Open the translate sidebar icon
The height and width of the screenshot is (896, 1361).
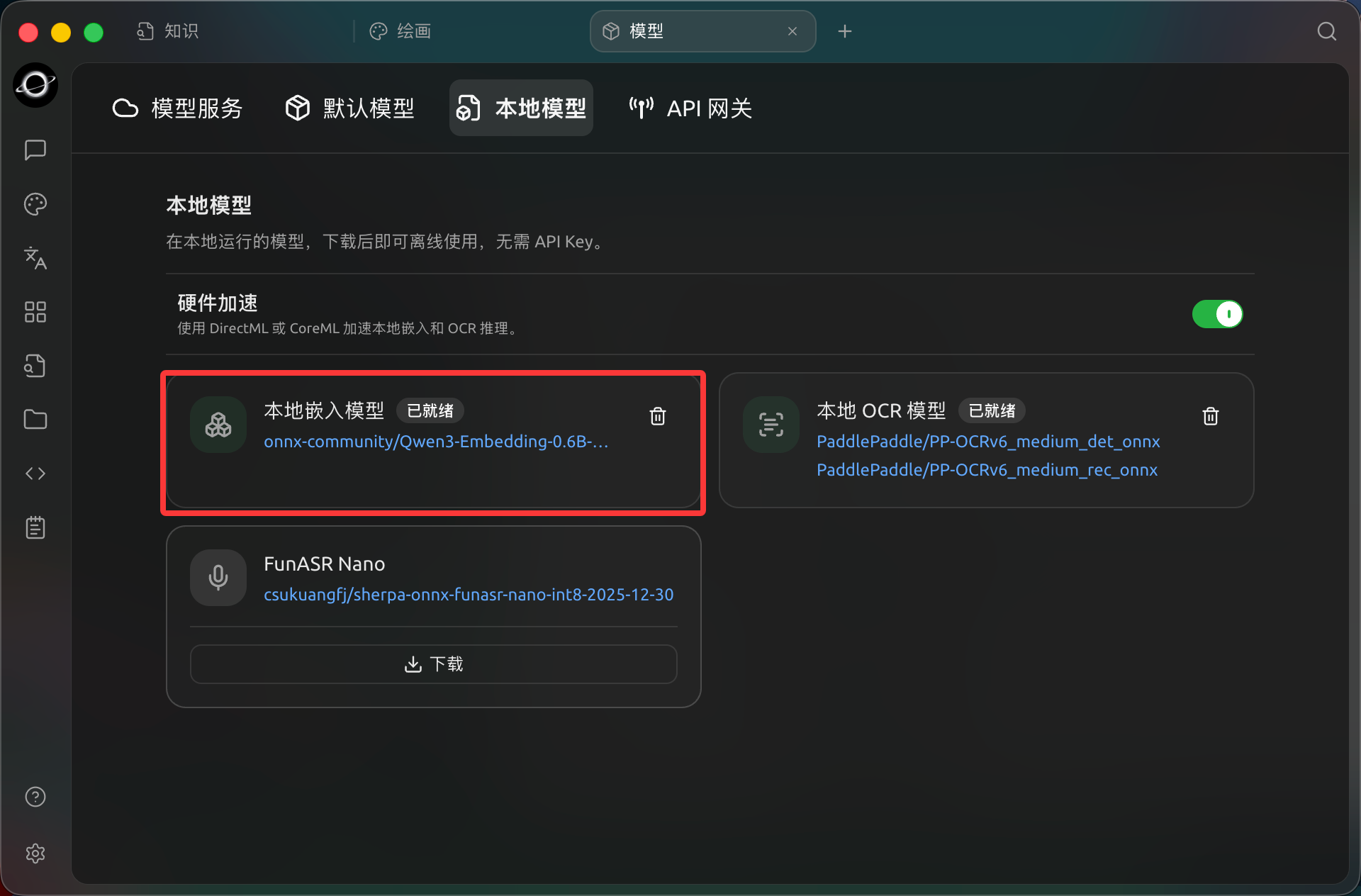click(x=35, y=258)
